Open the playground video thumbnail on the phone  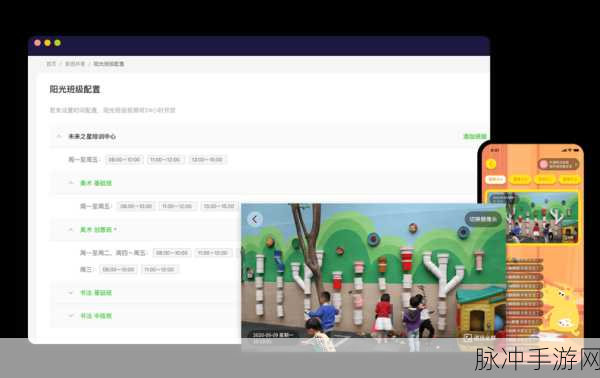tap(543, 217)
